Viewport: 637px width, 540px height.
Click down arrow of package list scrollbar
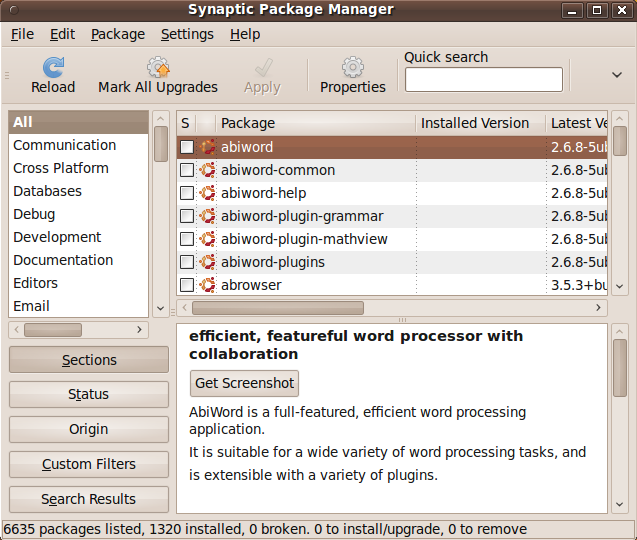[x=620, y=286]
